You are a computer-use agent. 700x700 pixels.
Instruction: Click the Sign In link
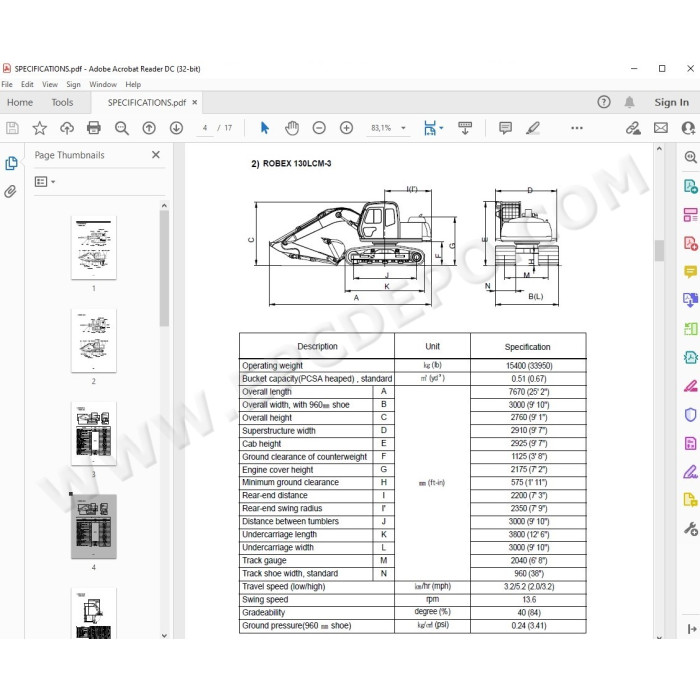(x=671, y=102)
